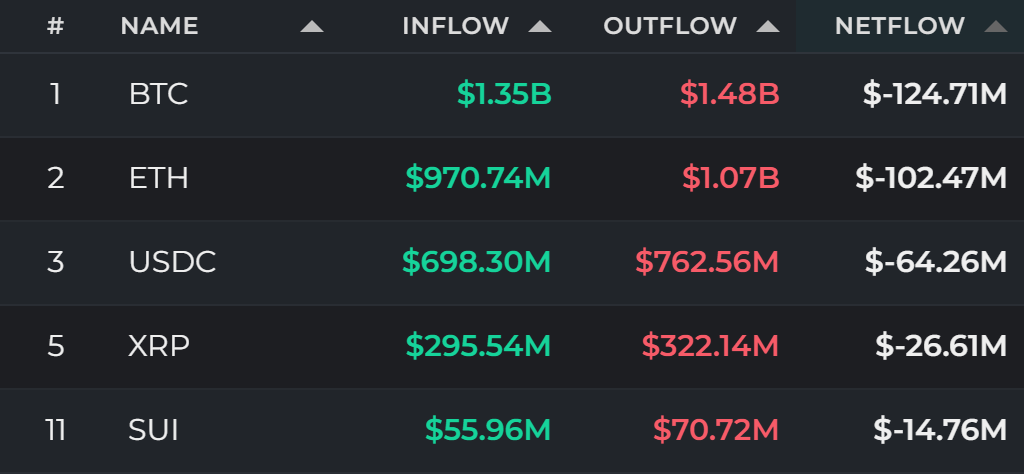Sort by the INFLOW column arrow
The image size is (1024, 474).
tap(539, 26)
